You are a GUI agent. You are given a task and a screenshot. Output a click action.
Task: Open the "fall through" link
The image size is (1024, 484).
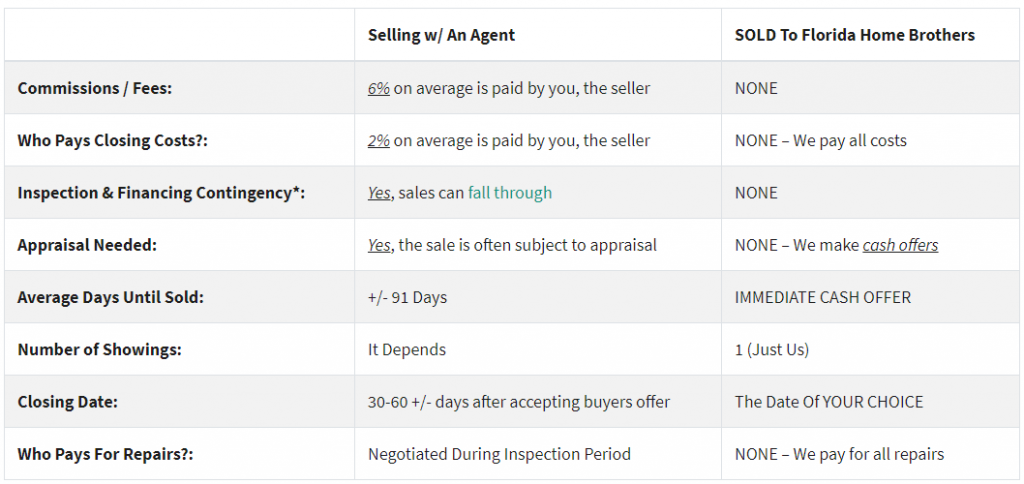click(509, 193)
